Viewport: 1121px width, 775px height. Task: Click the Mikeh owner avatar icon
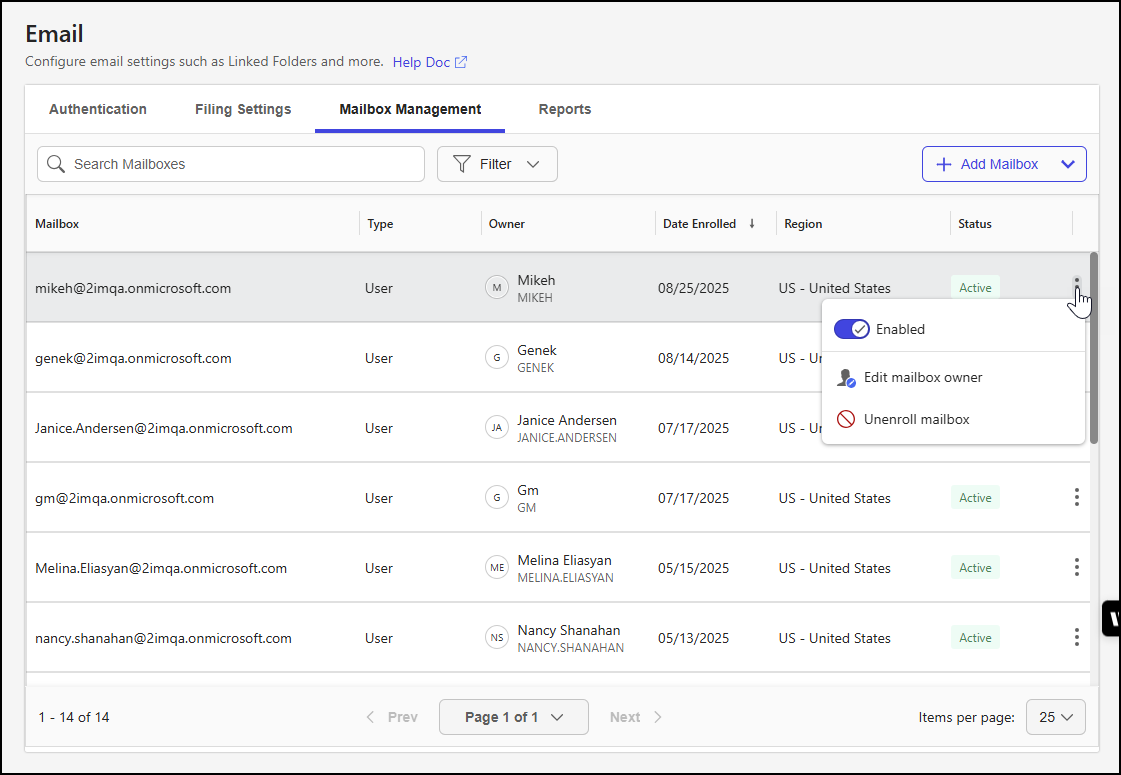click(496, 288)
